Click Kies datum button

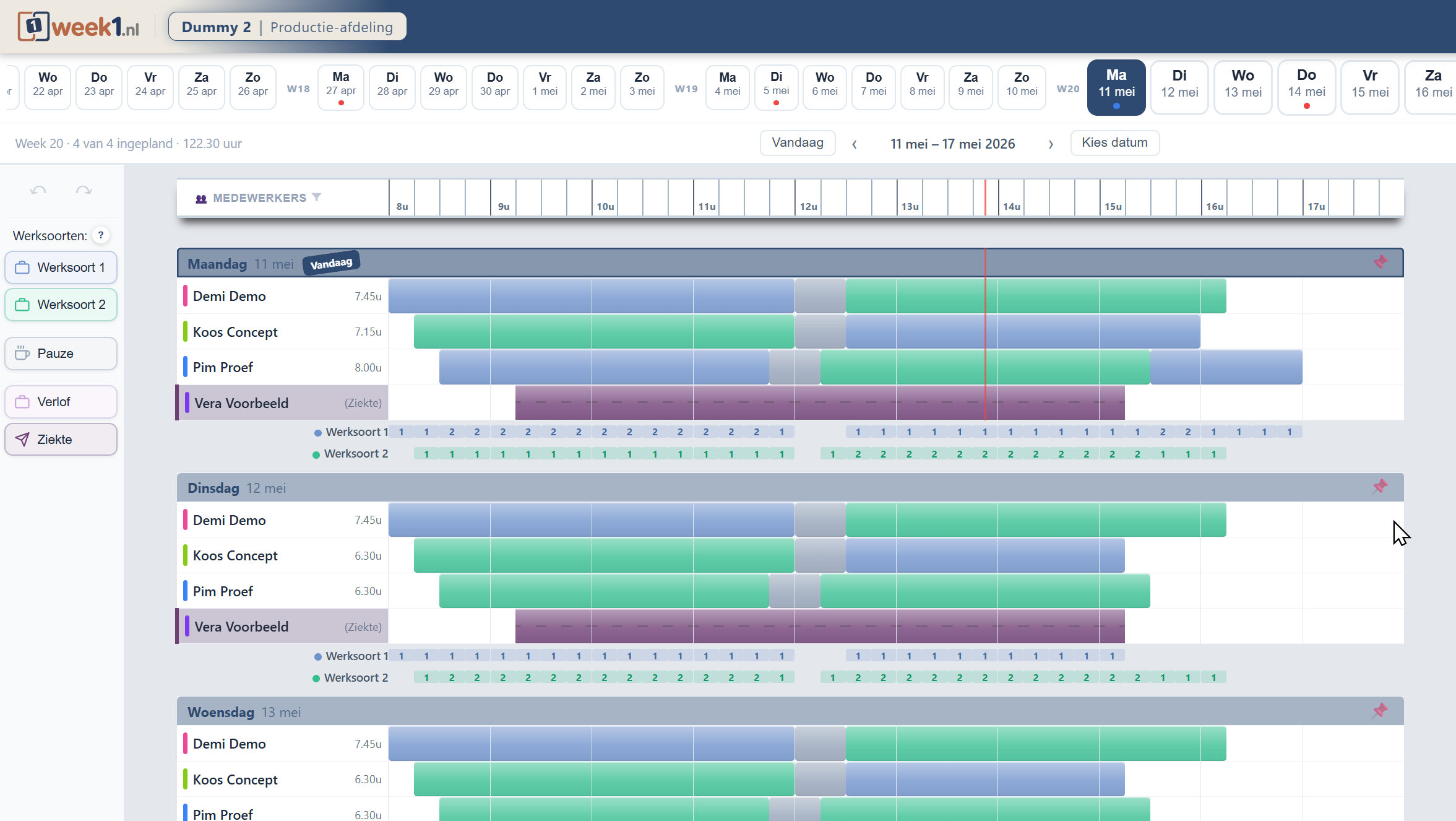coord(1114,143)
